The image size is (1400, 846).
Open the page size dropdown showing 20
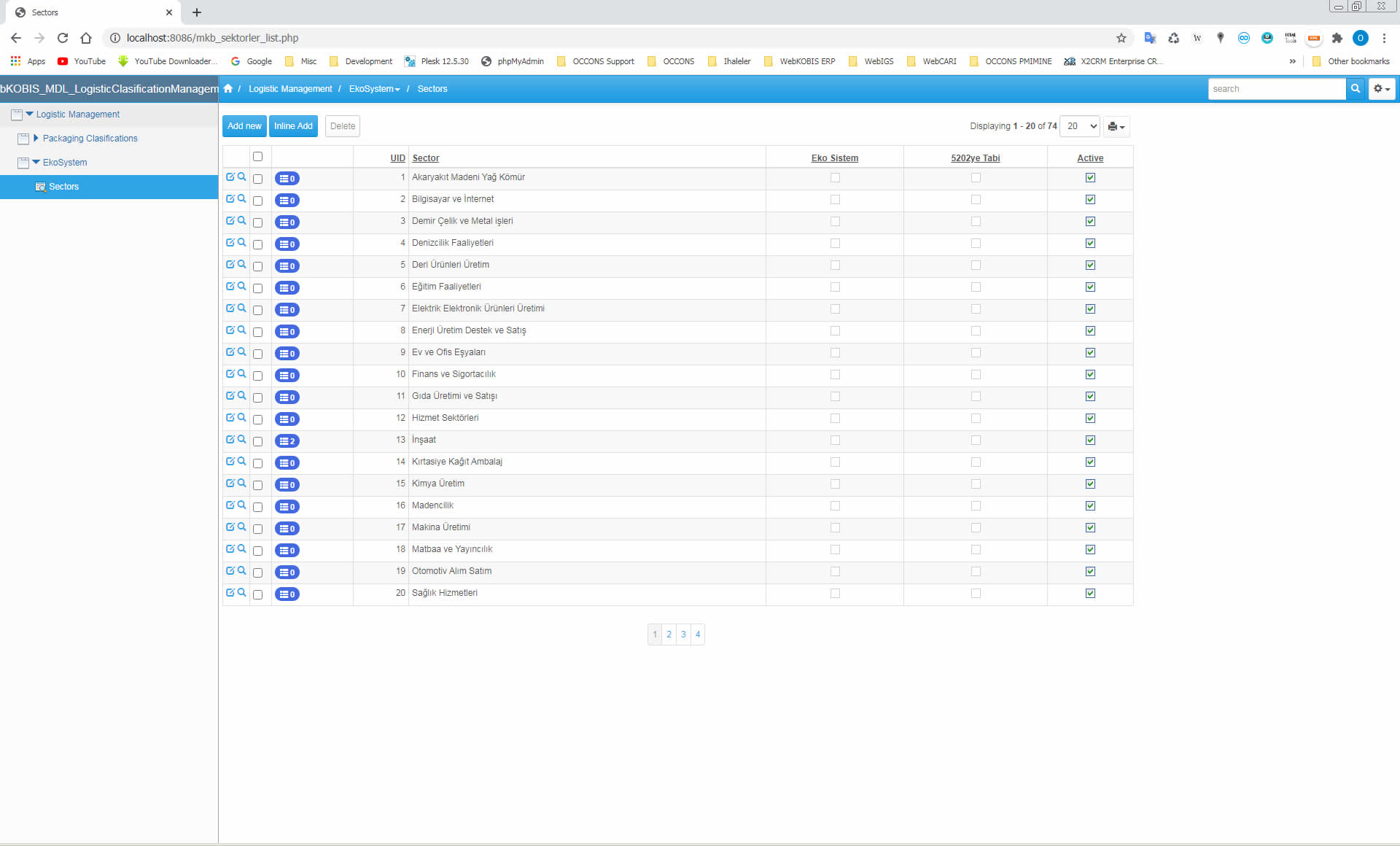[x=1080, y=126]
